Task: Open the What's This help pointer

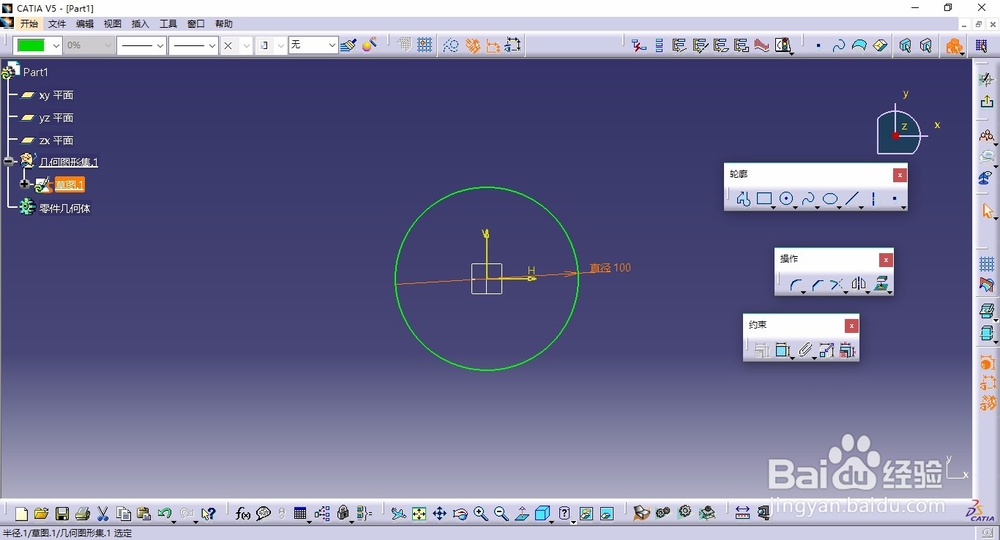Action: pos(209,514)
